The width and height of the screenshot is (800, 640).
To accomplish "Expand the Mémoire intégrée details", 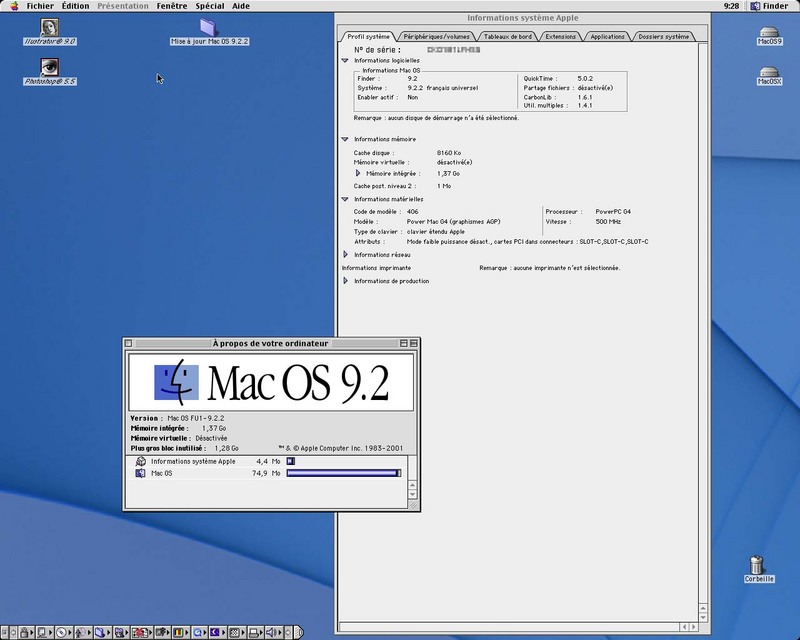I will pyautogui.click(x=358, y=174).
